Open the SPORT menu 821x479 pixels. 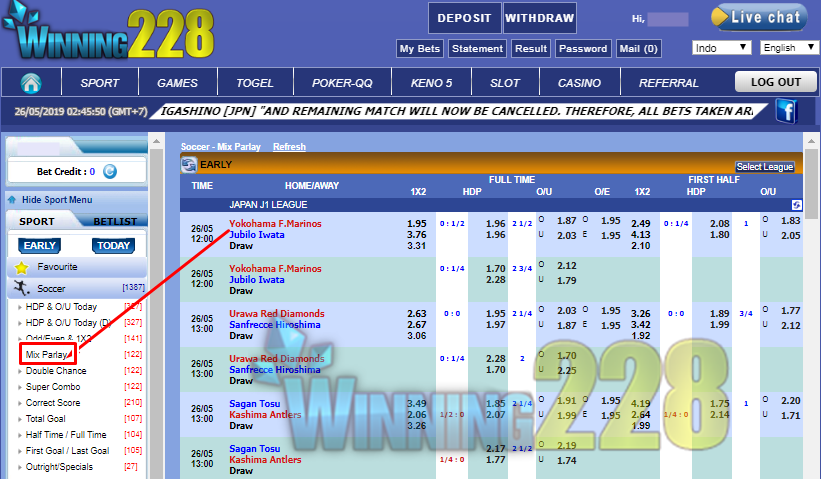pyautogui.click(x=99, y=83)
